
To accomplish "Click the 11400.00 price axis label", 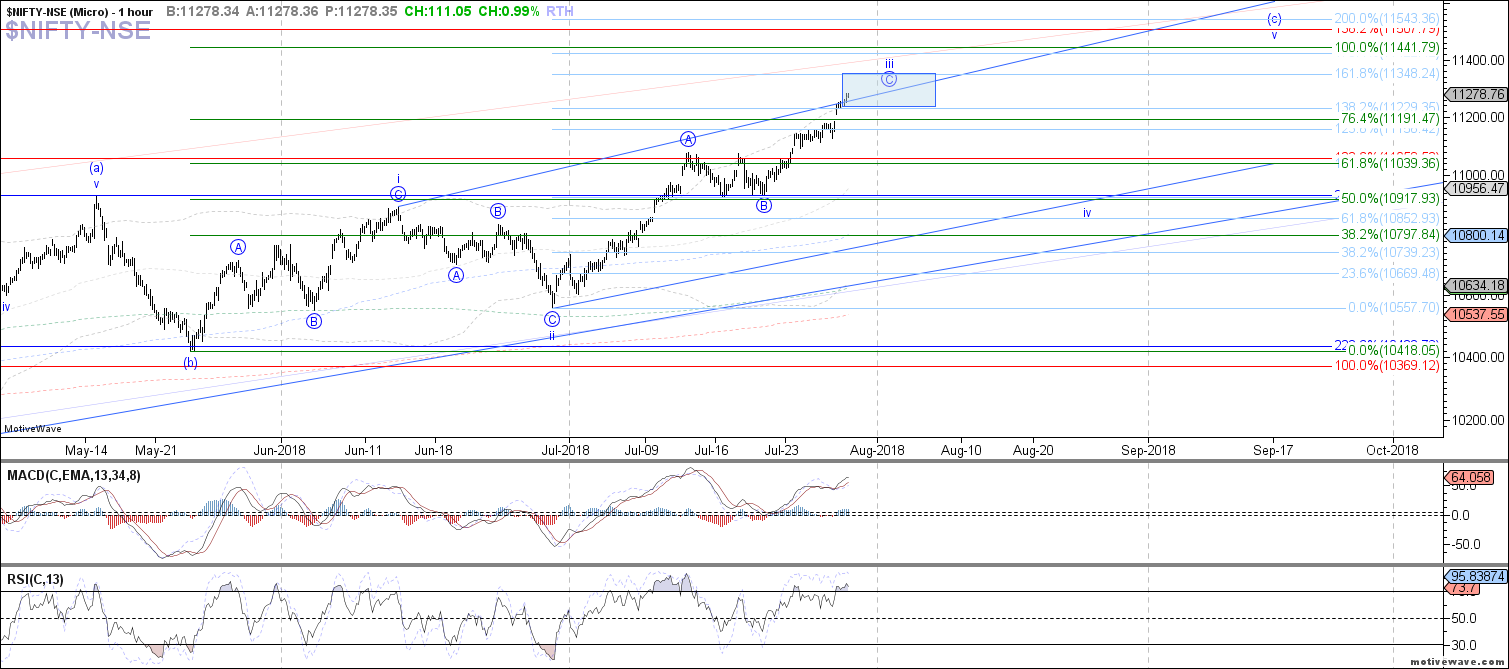I will click(1477, 61).
